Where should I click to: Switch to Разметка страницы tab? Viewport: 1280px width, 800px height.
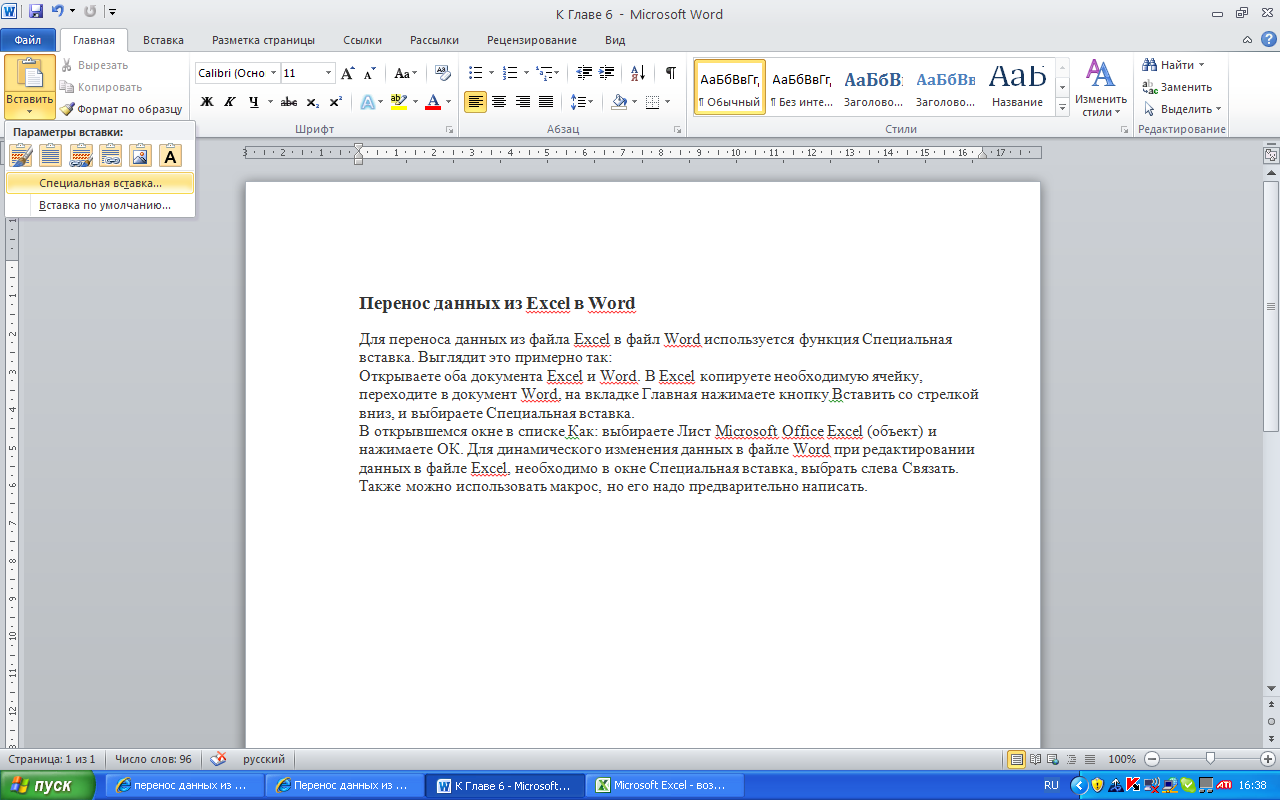tap(263, 40)
